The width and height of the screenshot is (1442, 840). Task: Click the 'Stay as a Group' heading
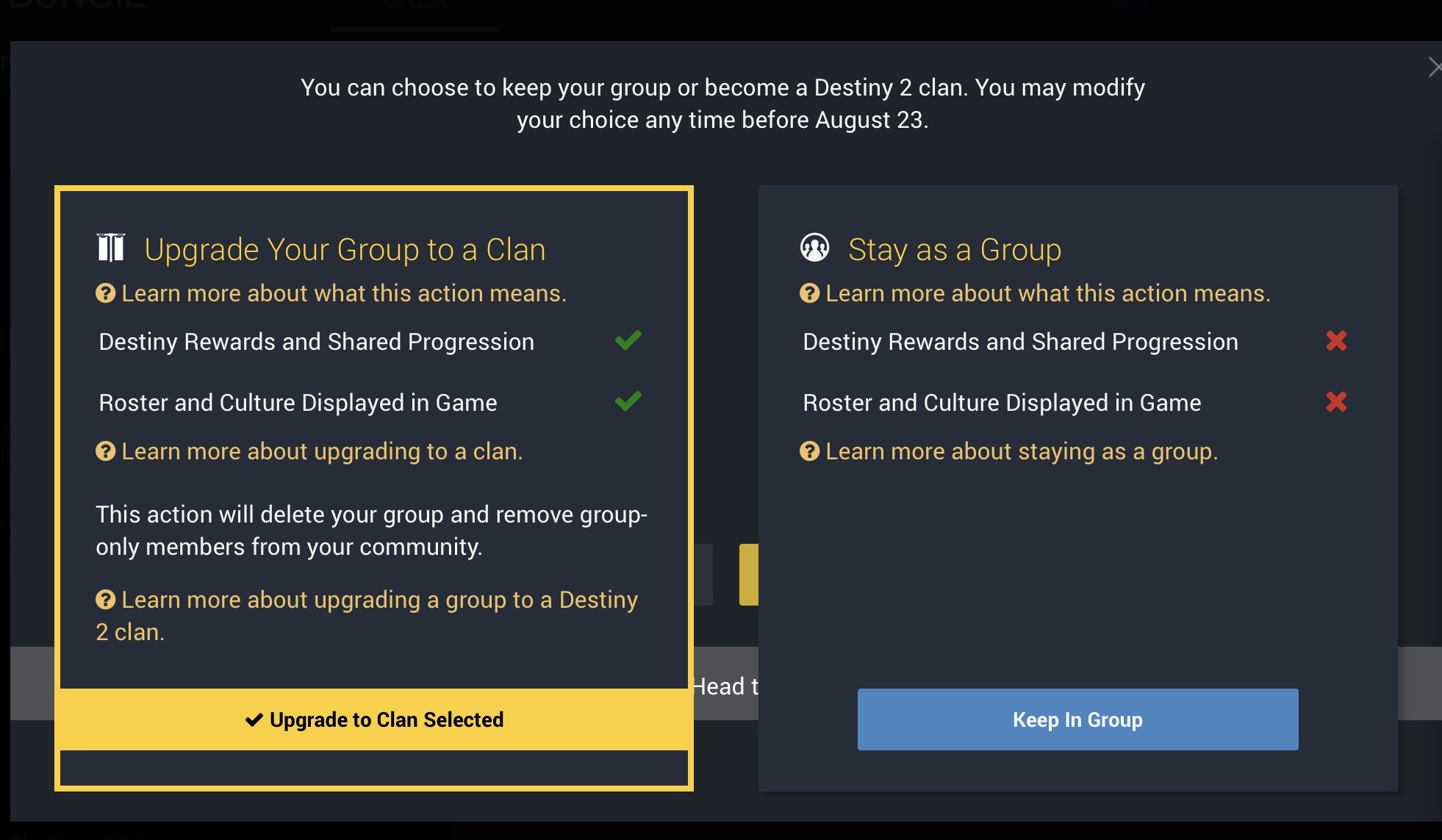coord(955,249)
